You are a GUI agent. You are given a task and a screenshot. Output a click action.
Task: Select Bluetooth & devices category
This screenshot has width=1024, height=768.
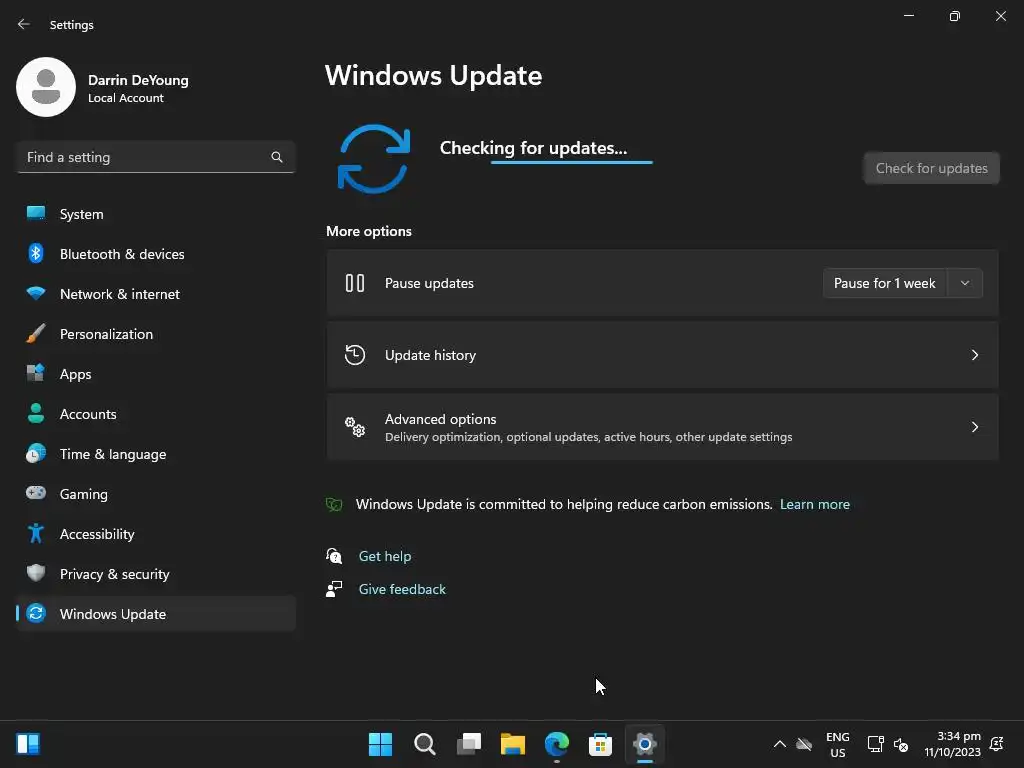coord(156,253)
